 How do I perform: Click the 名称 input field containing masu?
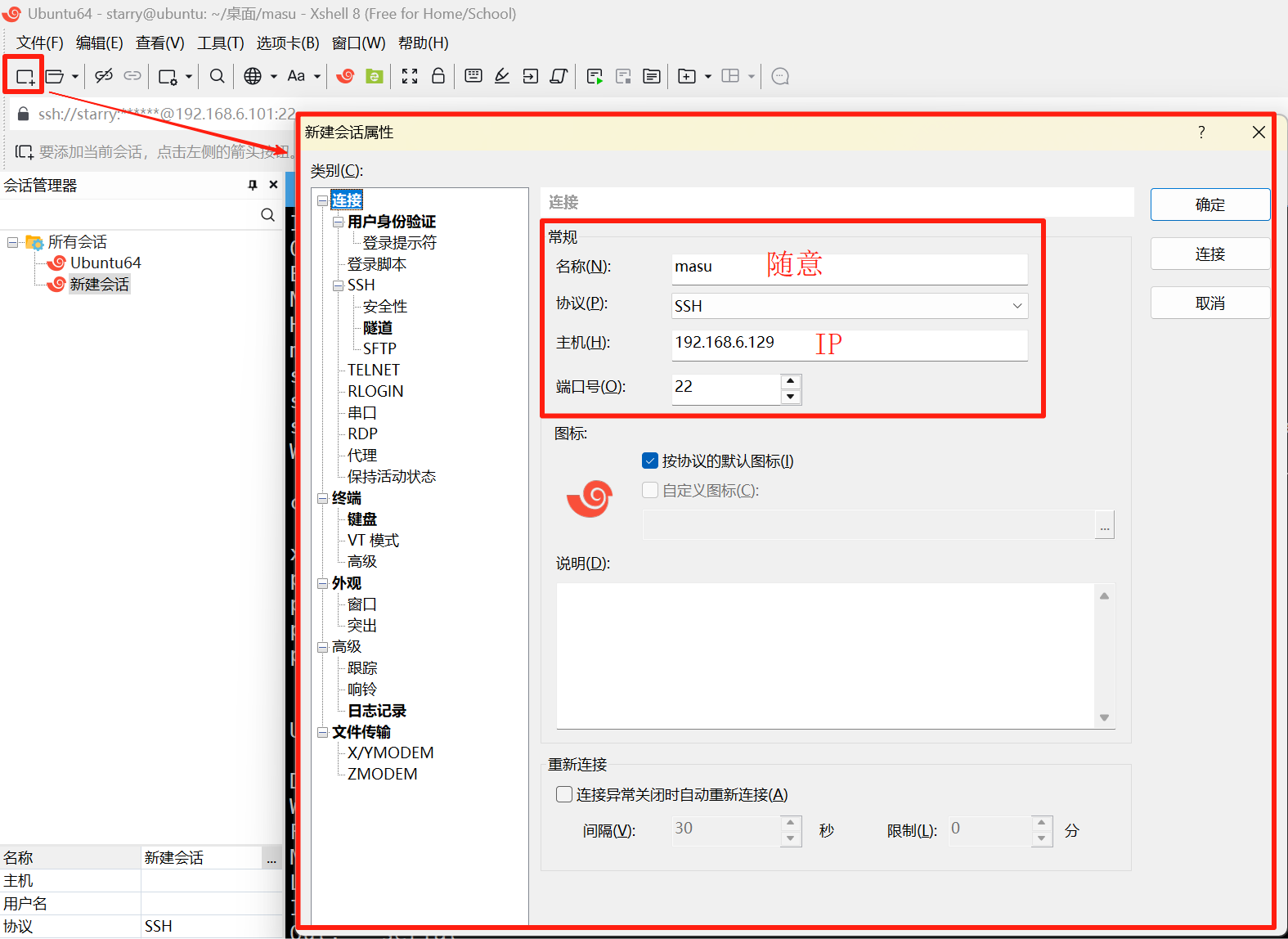pos(850,268)
